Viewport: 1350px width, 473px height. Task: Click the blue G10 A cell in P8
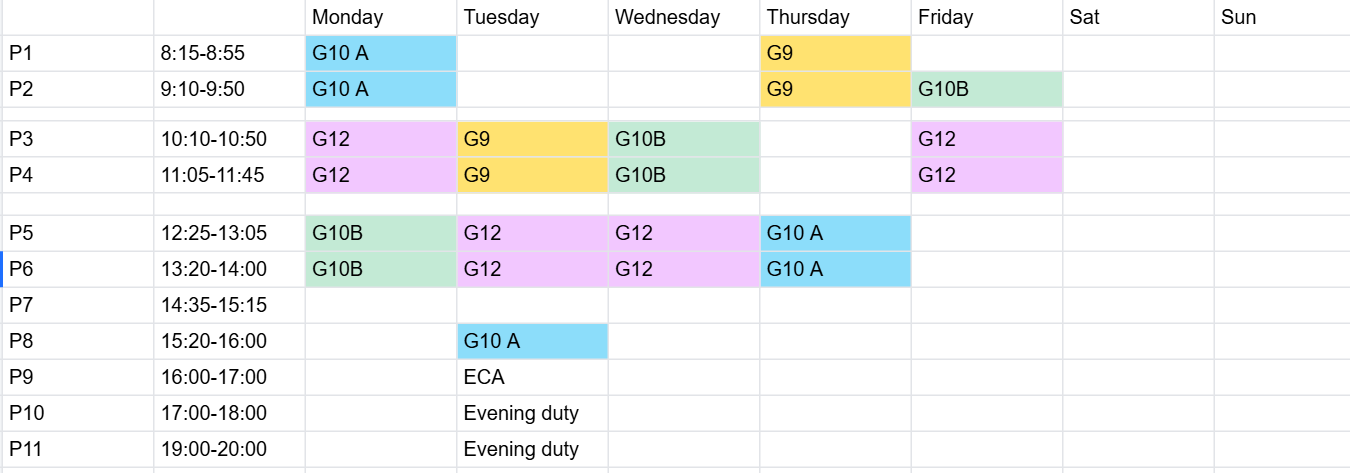pos(532,341)
